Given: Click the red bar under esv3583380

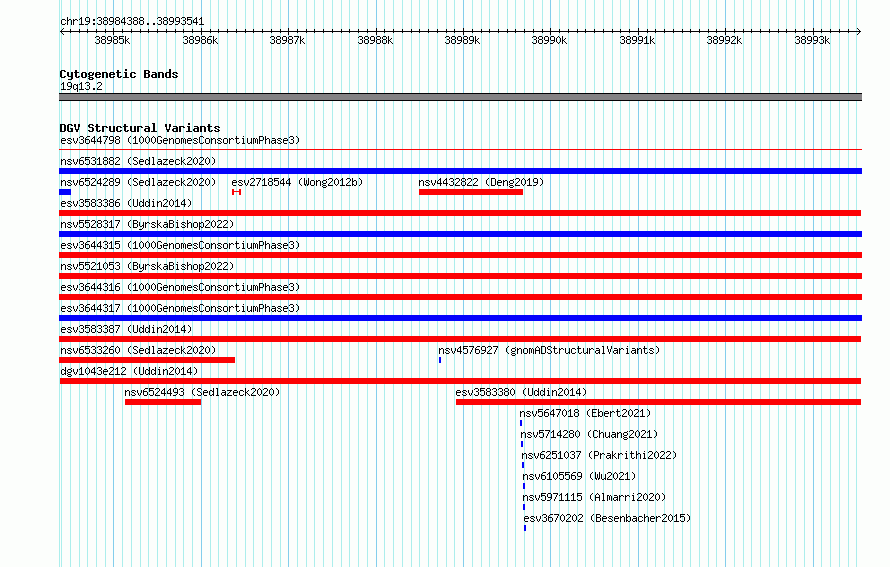Looking at the screenshot, I should point(658,402).
